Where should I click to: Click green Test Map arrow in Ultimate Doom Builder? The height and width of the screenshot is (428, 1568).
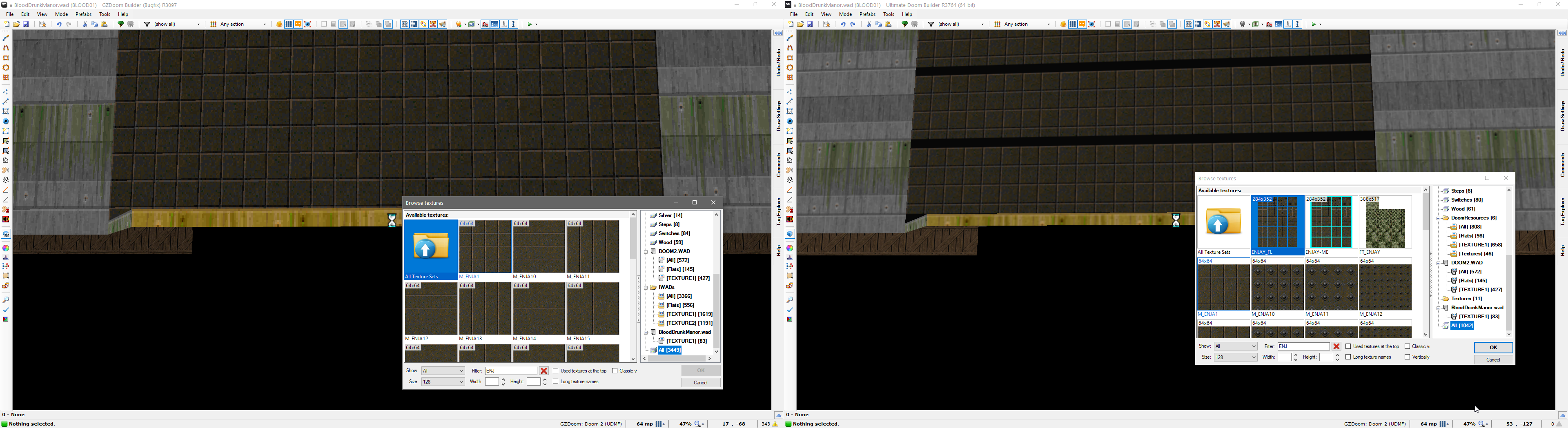1314,24
